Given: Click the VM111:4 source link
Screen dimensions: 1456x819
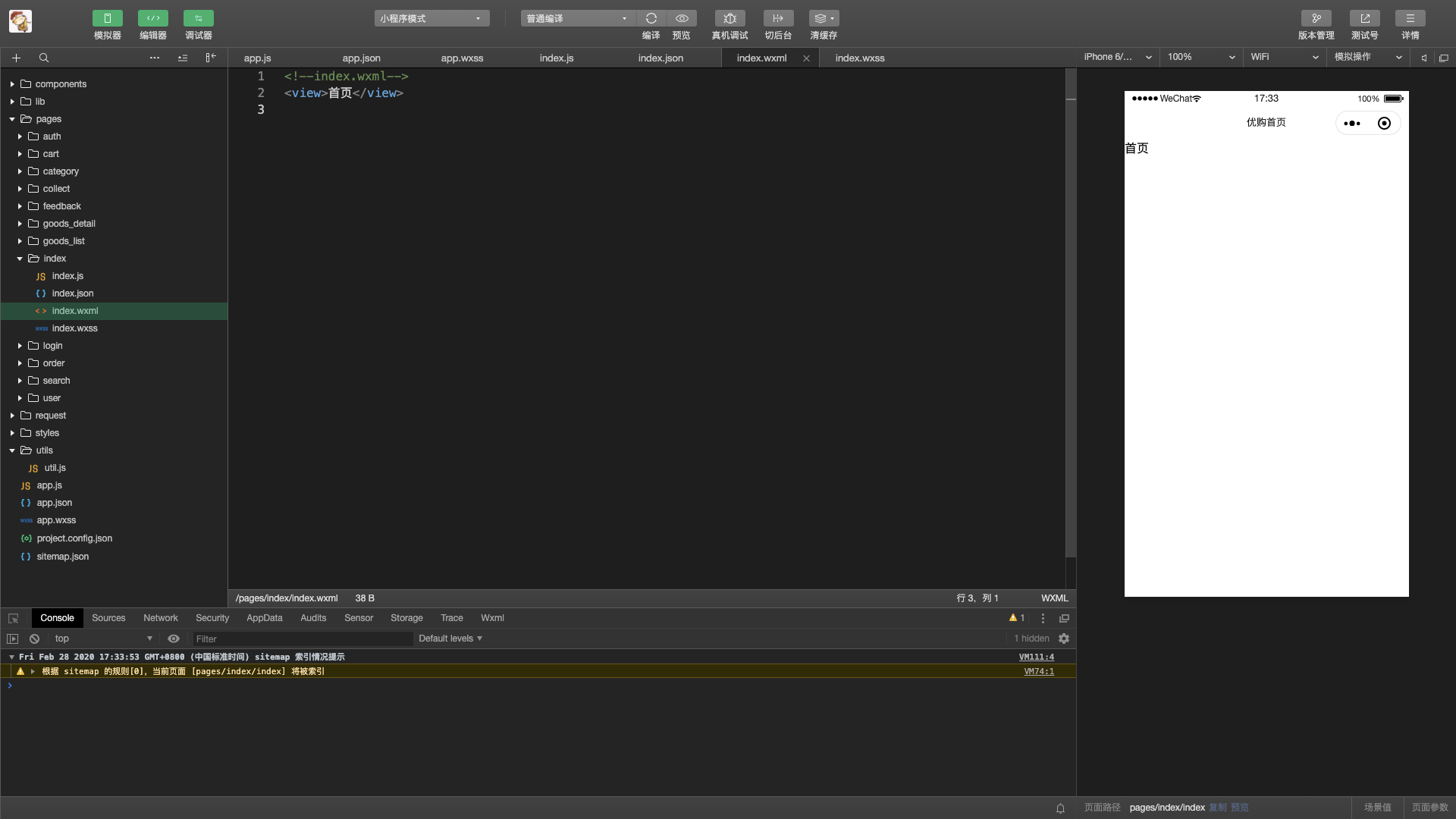Looking at the screenshot, I should tap(1036, 657).
